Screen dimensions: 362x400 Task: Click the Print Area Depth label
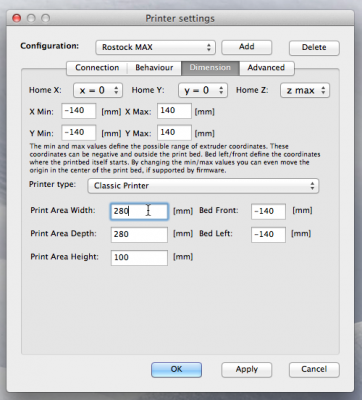point(63,234)
